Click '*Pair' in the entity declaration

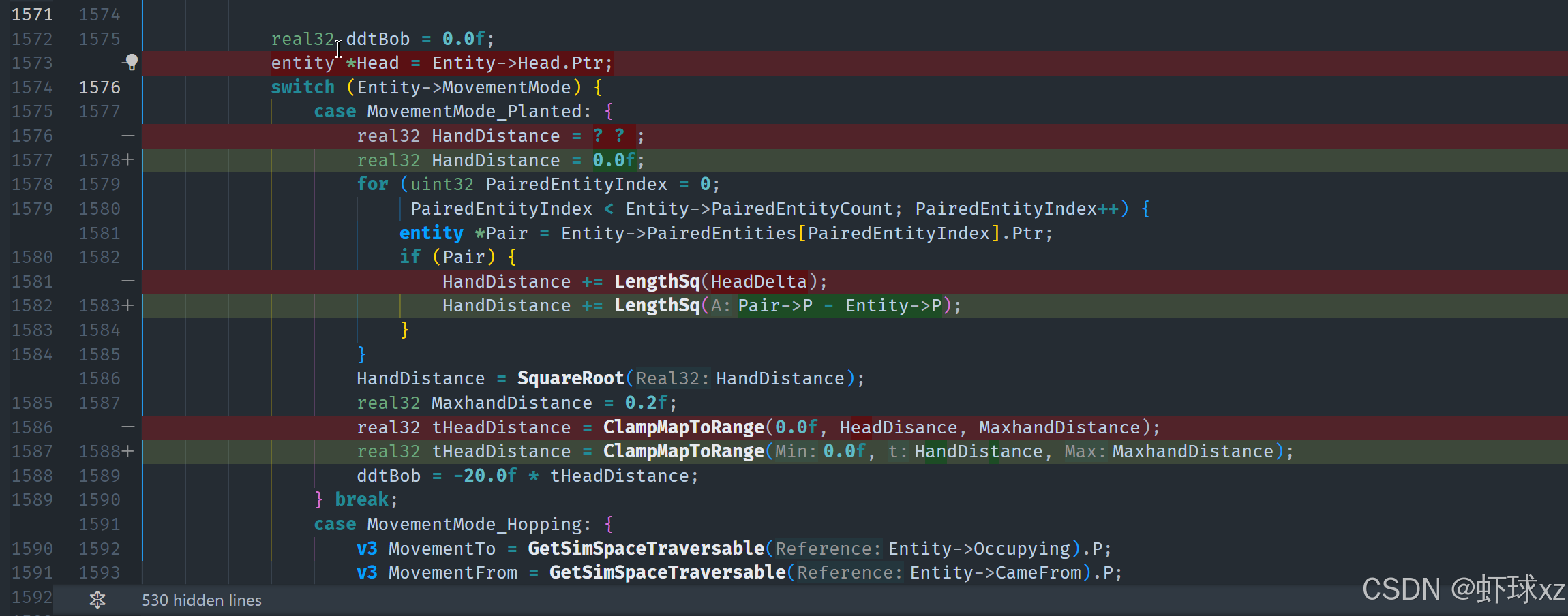(501, 233)
